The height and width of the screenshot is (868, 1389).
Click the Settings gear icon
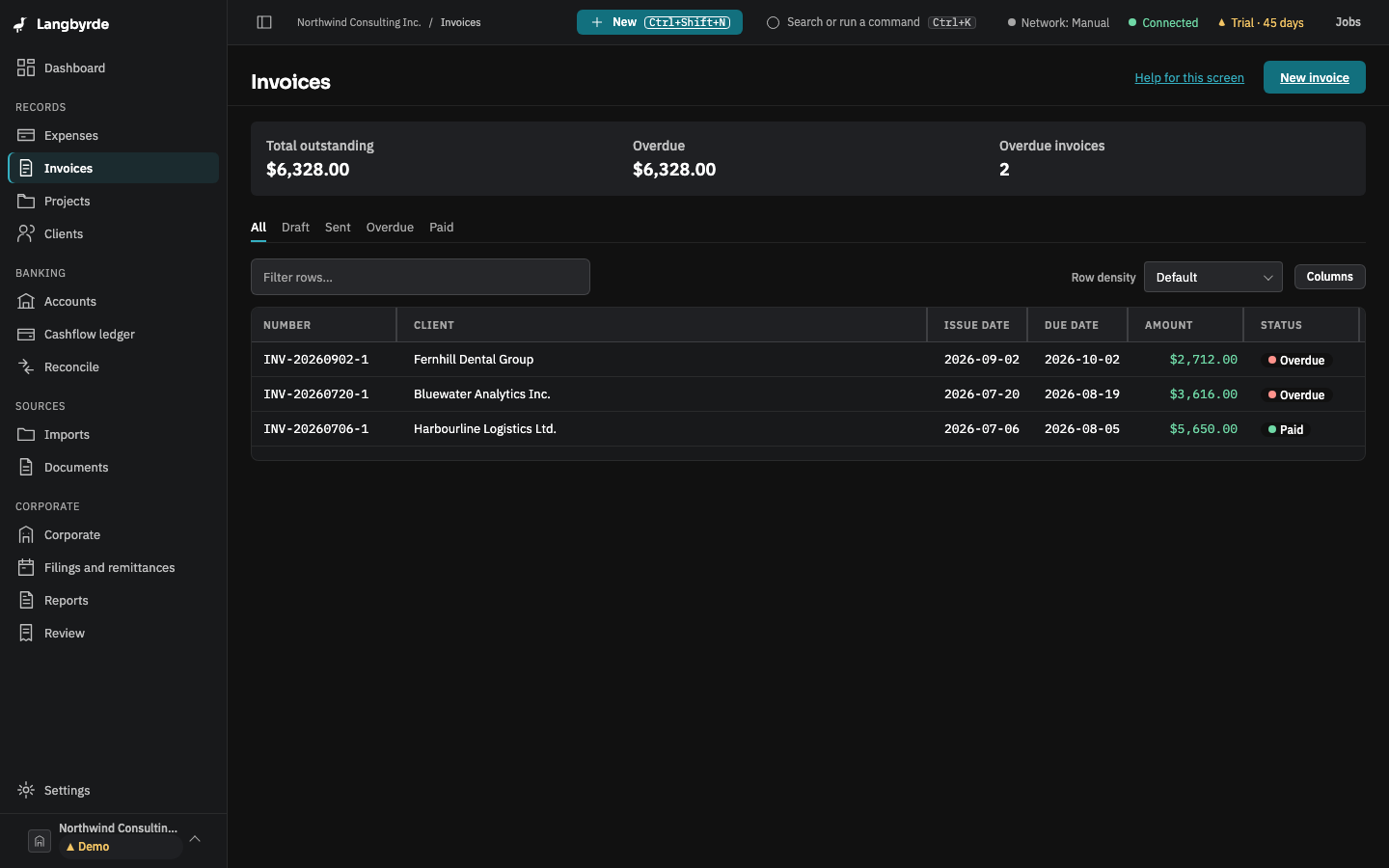tap(26, 790)
